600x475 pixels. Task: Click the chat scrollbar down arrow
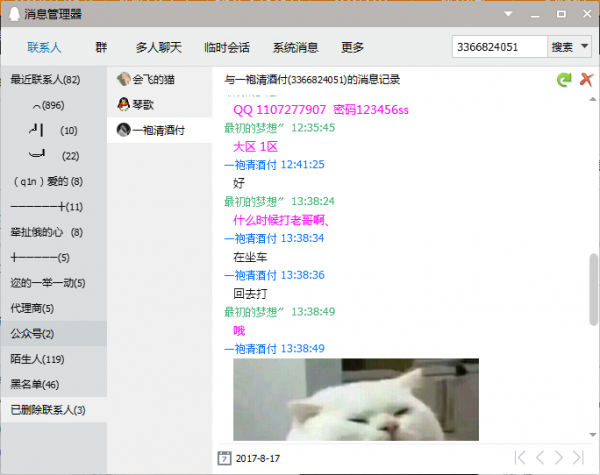tap(593, 435)
